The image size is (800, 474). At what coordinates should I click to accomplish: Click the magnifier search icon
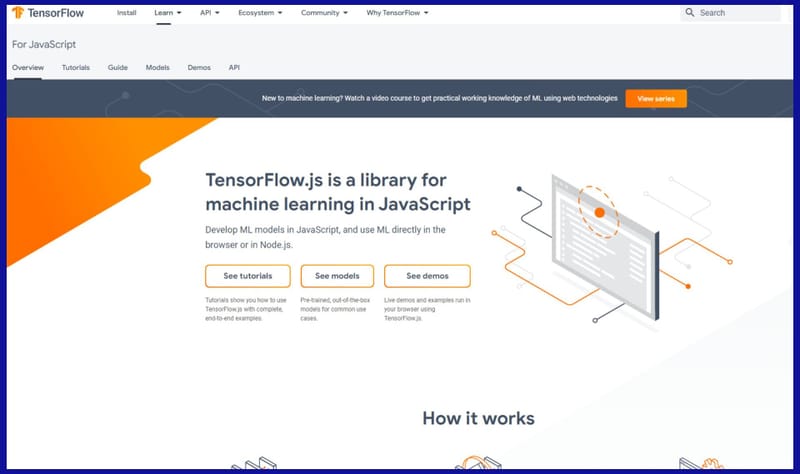click(690, 13)
